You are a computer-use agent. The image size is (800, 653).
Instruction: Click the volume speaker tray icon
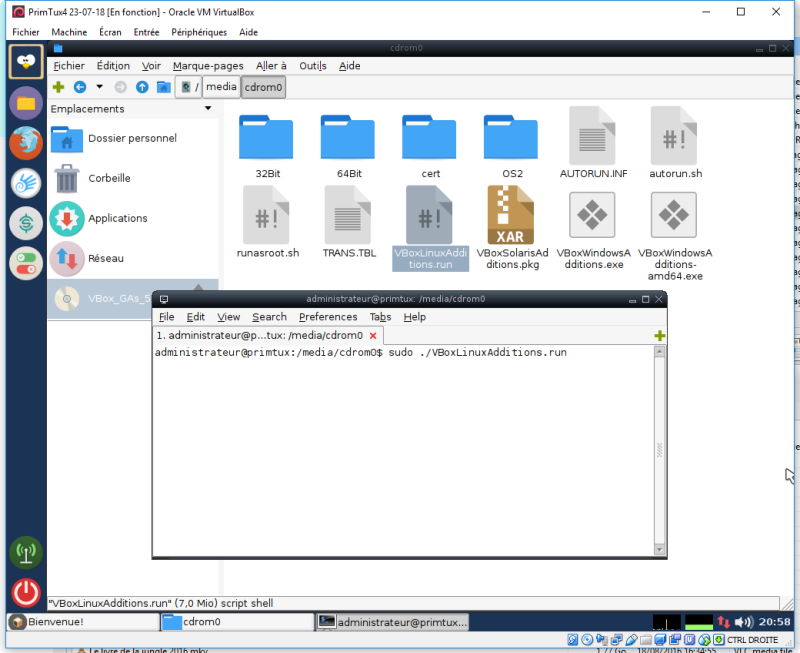(x=743, y=622)
